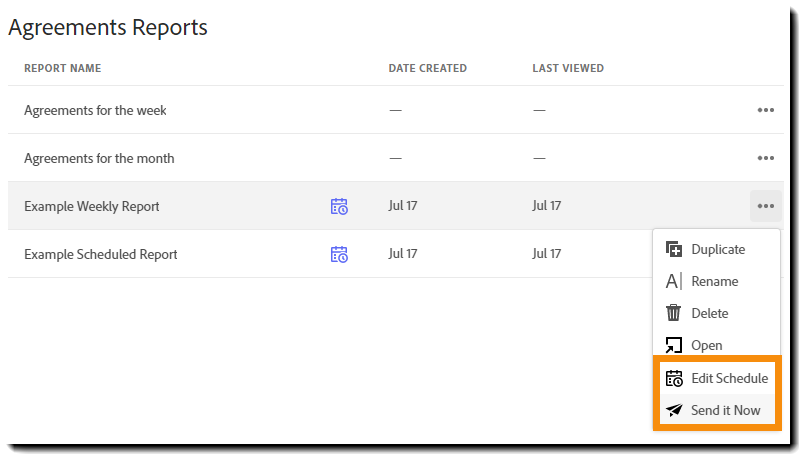
Task: Click schedule icon for Example Weekly Report
Action: [x=339, y=206]
